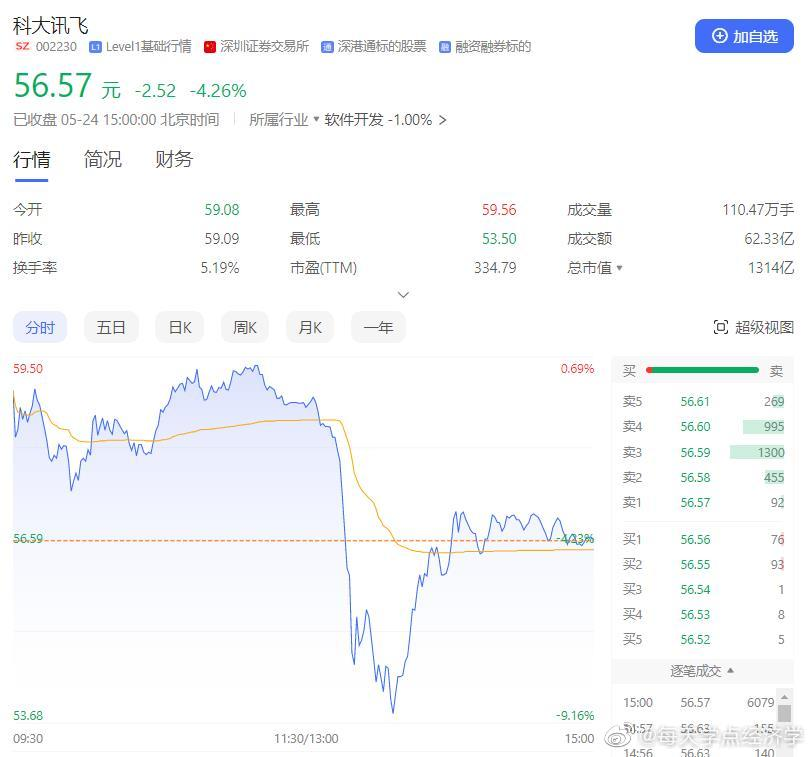Select the 分时 chart period
812x757 pixels.
40,327
